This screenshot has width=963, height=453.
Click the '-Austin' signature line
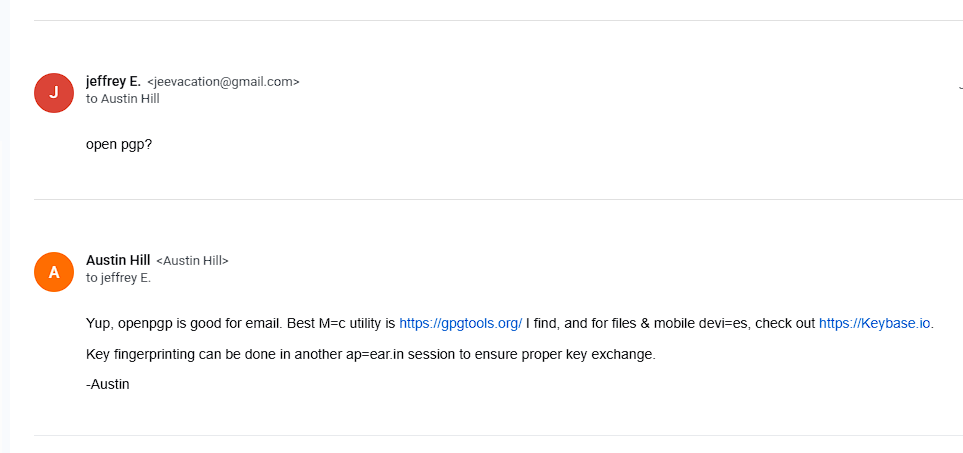(108, 383)
